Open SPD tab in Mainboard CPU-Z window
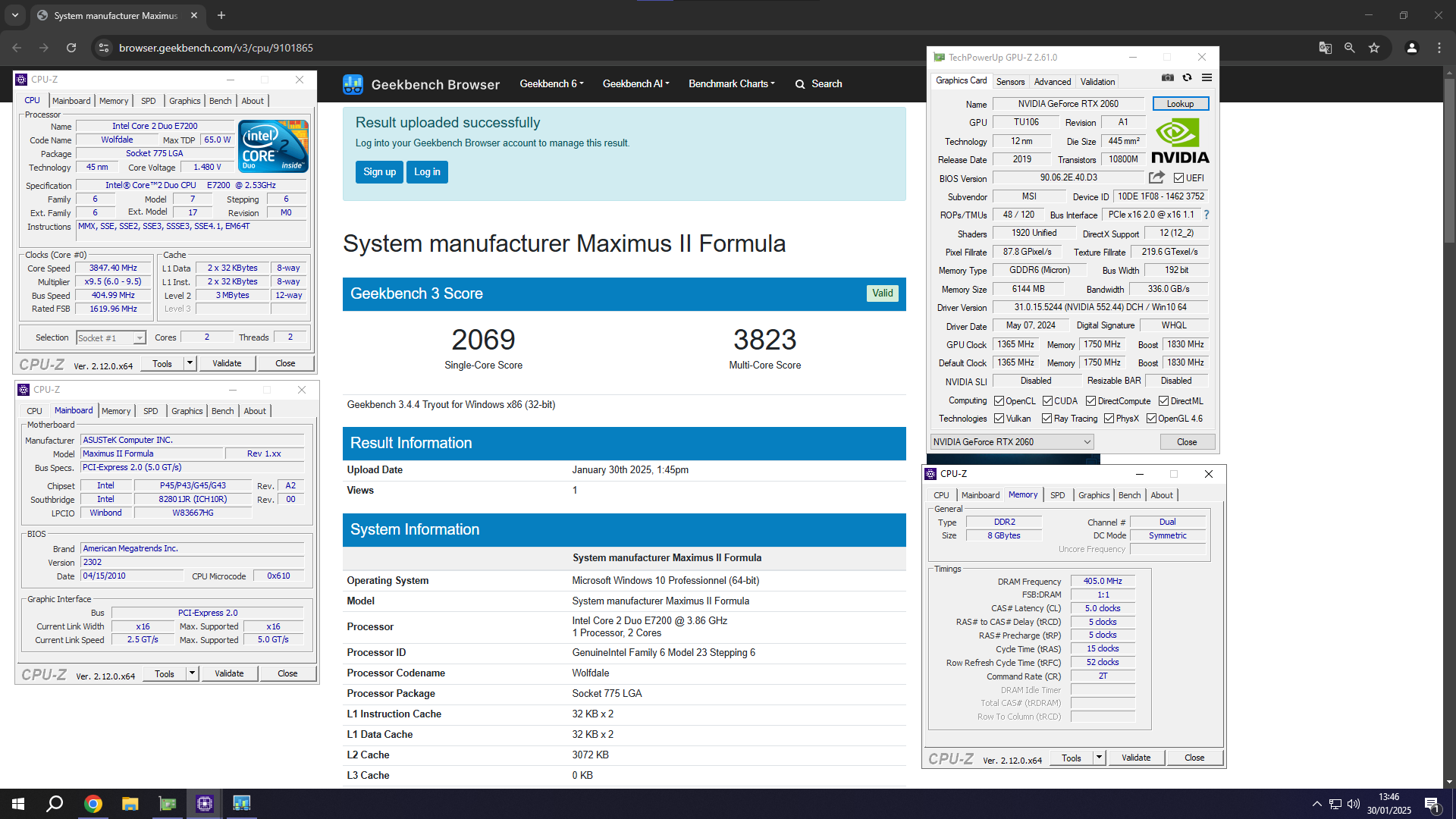The image size is (1456, 819). [x=151, y=411]
